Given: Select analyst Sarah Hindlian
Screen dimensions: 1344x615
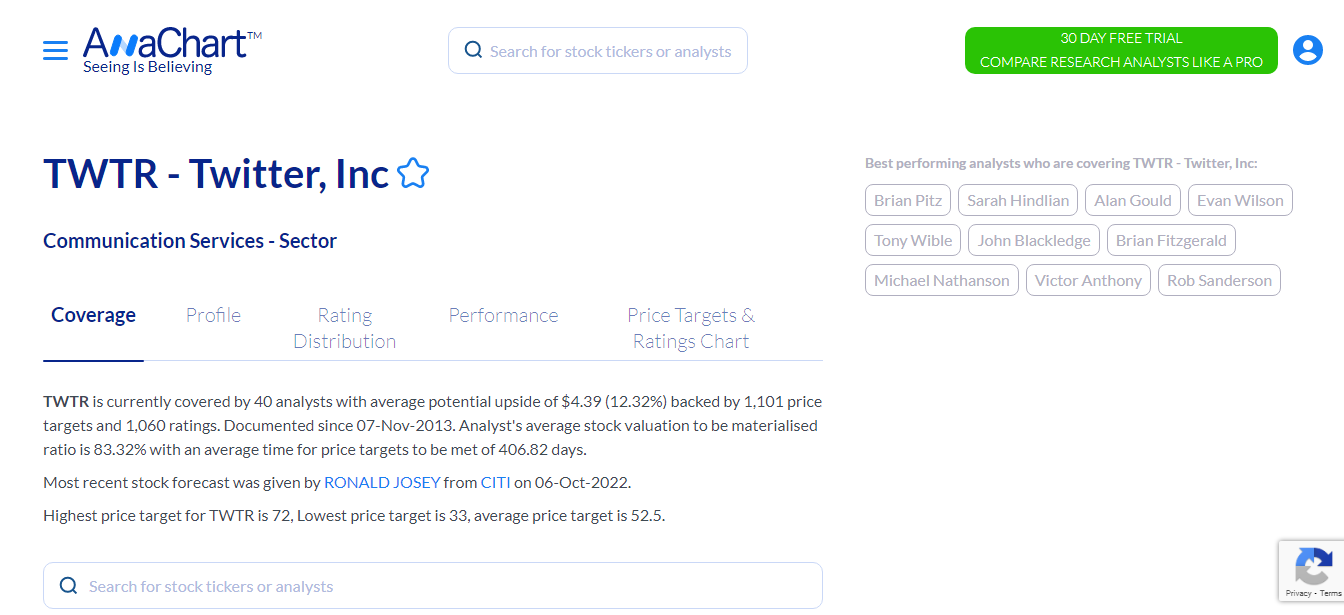Looking at the screenshot, I should click(x=1017, y=199).
